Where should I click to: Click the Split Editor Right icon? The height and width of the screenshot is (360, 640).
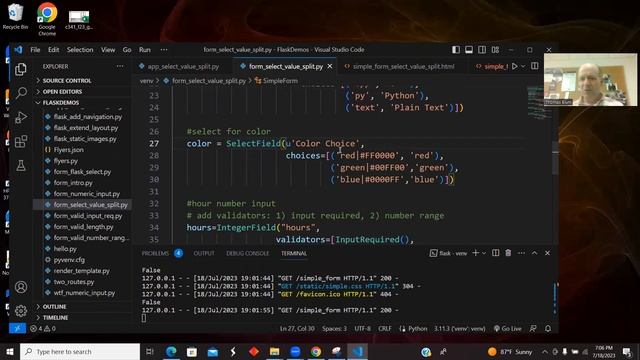535,66
